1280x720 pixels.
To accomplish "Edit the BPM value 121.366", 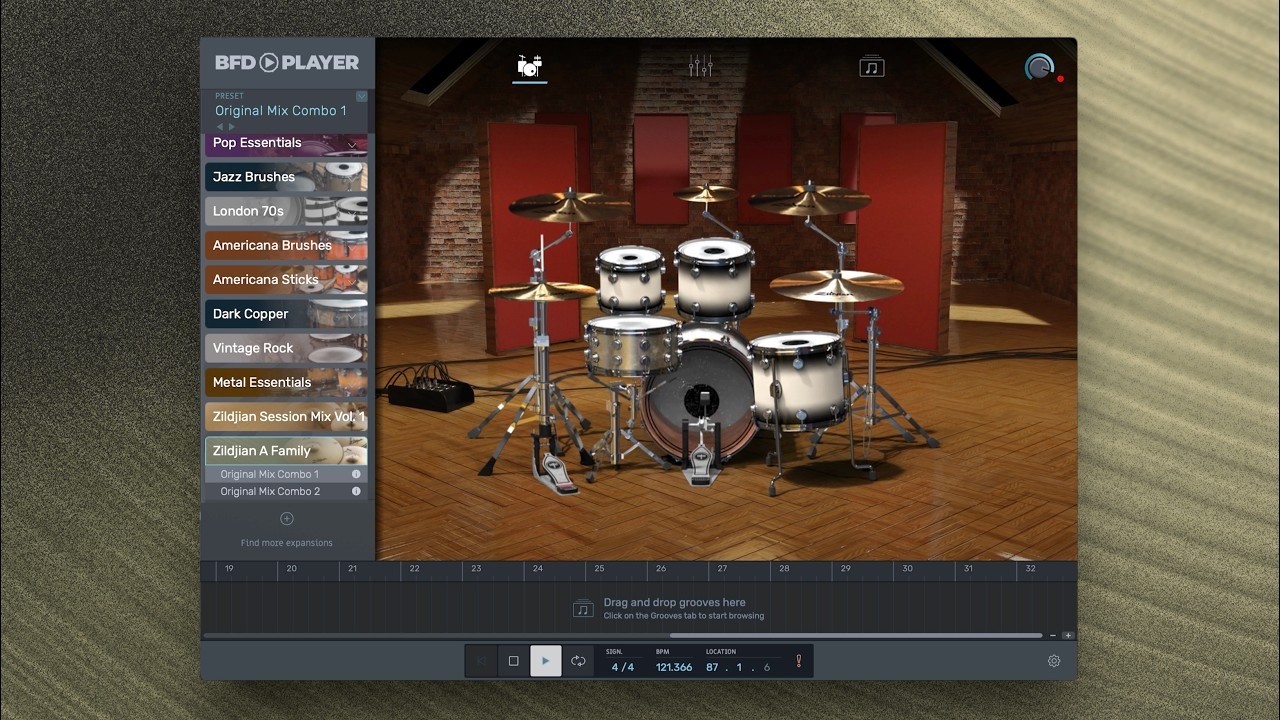I will (x=674, y=667).
